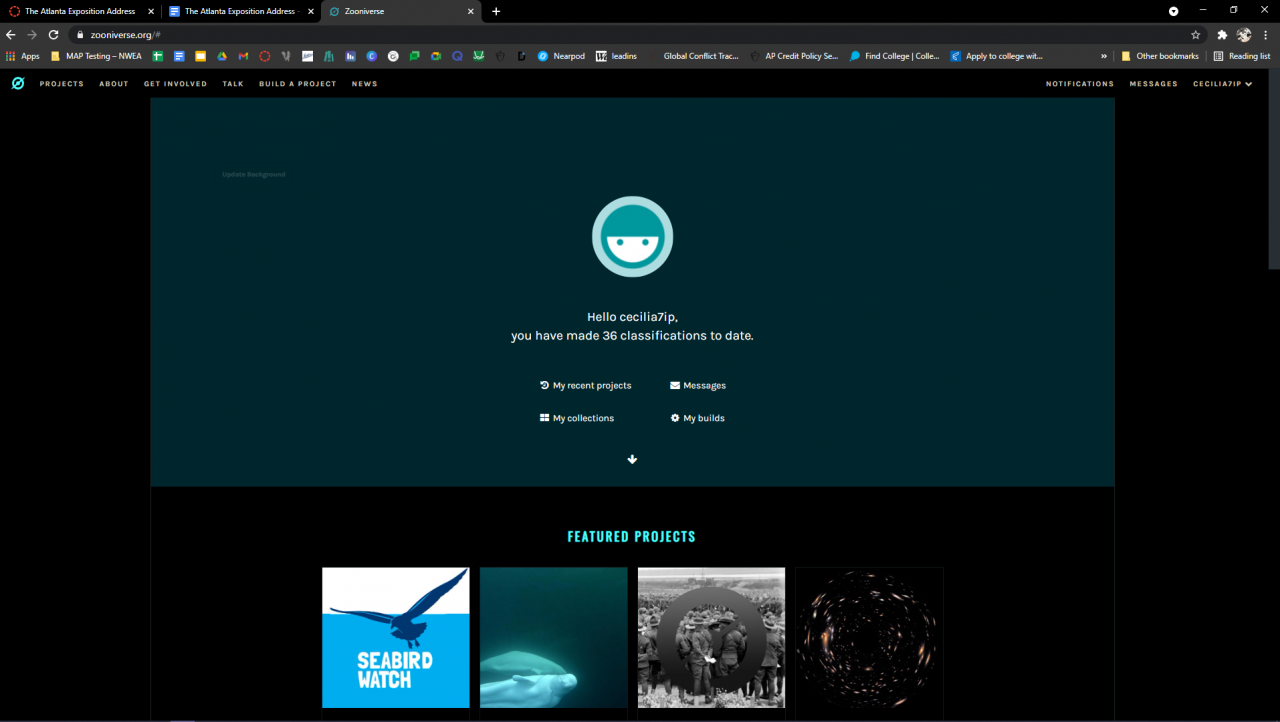The height and width of the screenshot is (722, 1280).
Task: Open the AP Credit Policy Search bookmark
Action: click(794, 56)
